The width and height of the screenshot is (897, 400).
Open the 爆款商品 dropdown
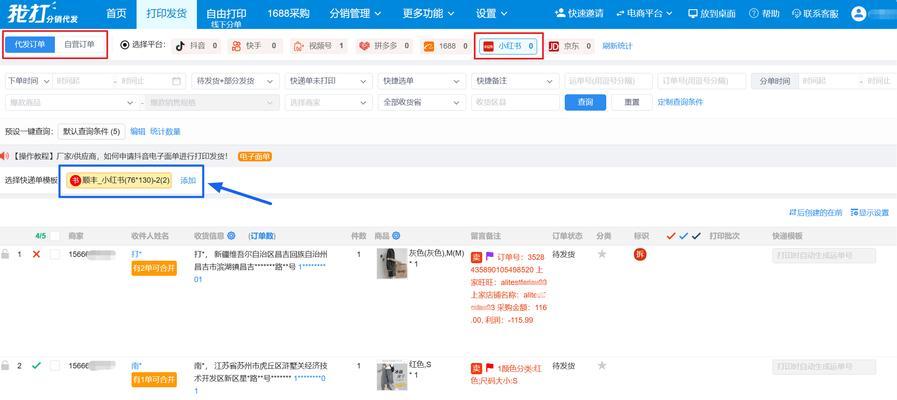pos(72,102)
